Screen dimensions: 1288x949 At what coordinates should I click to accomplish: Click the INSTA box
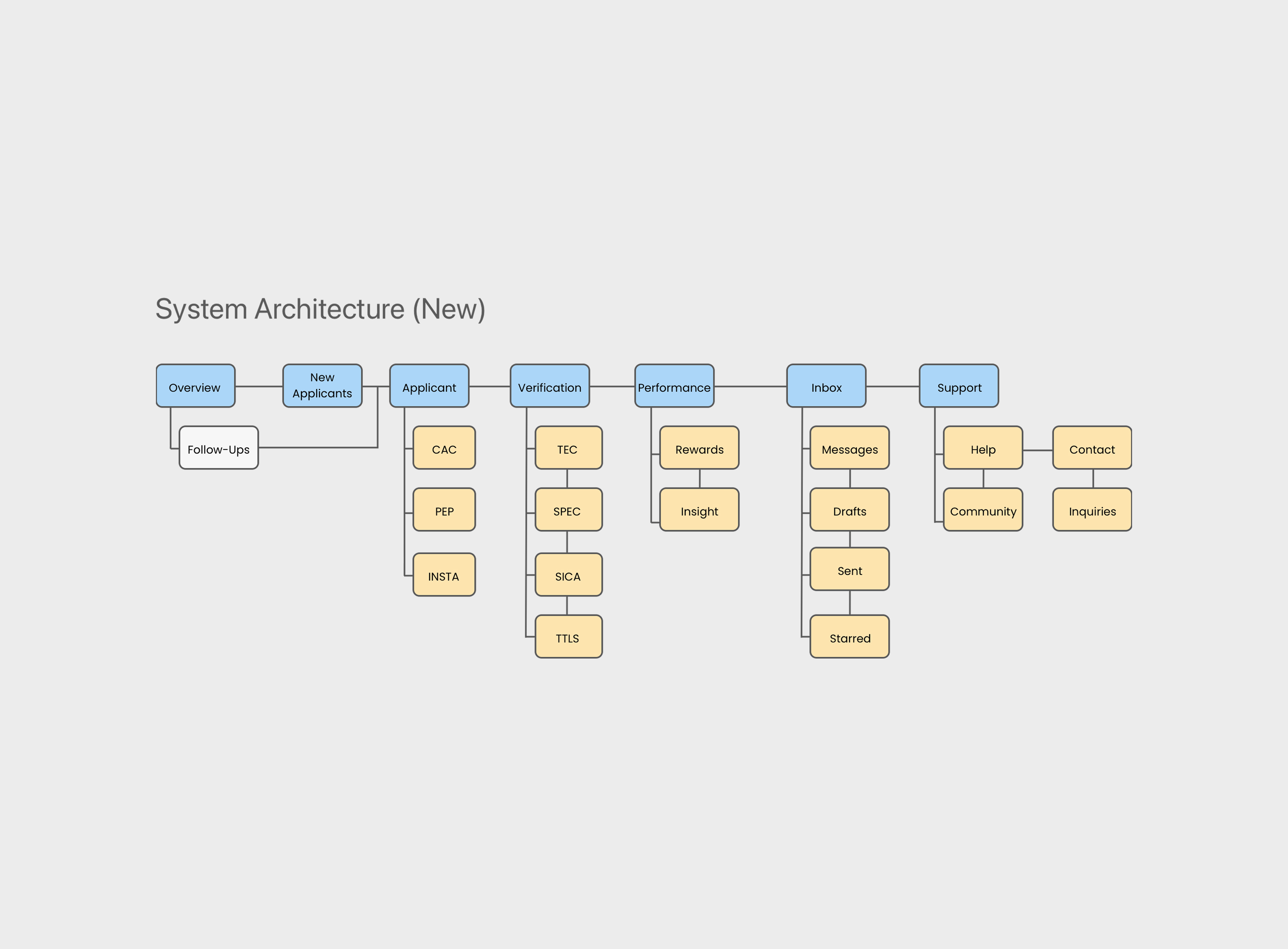[x=444, y=575]
